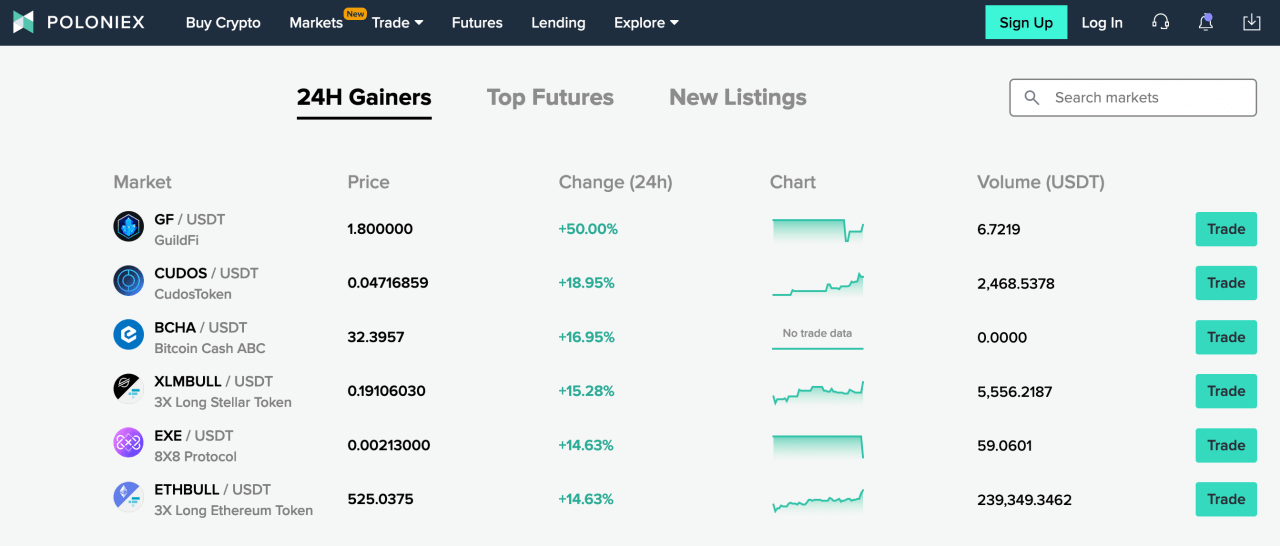
Task: Click the ETHBULL / USDT market name
Action: coord(213,489)
